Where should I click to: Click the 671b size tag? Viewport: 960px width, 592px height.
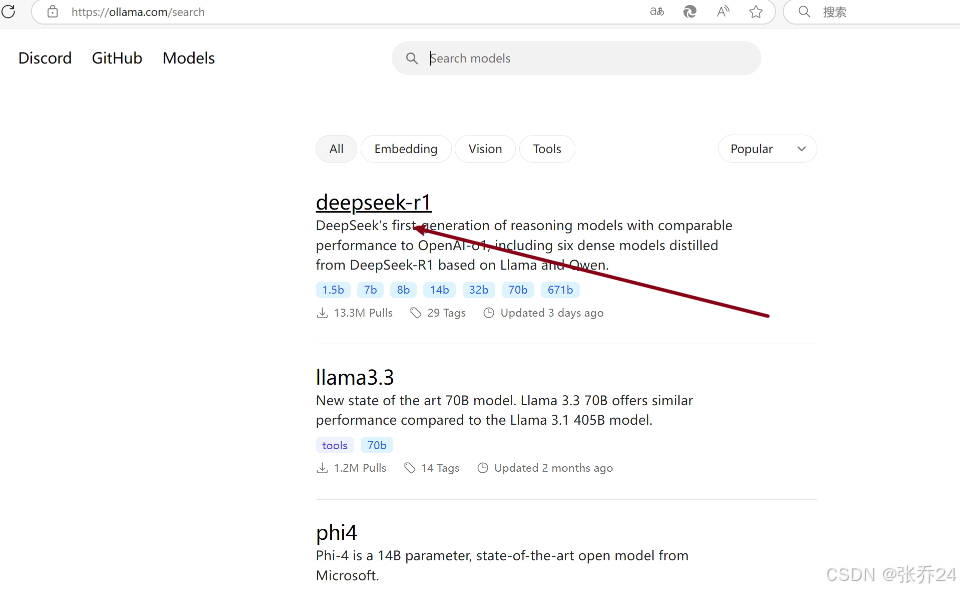560,290
